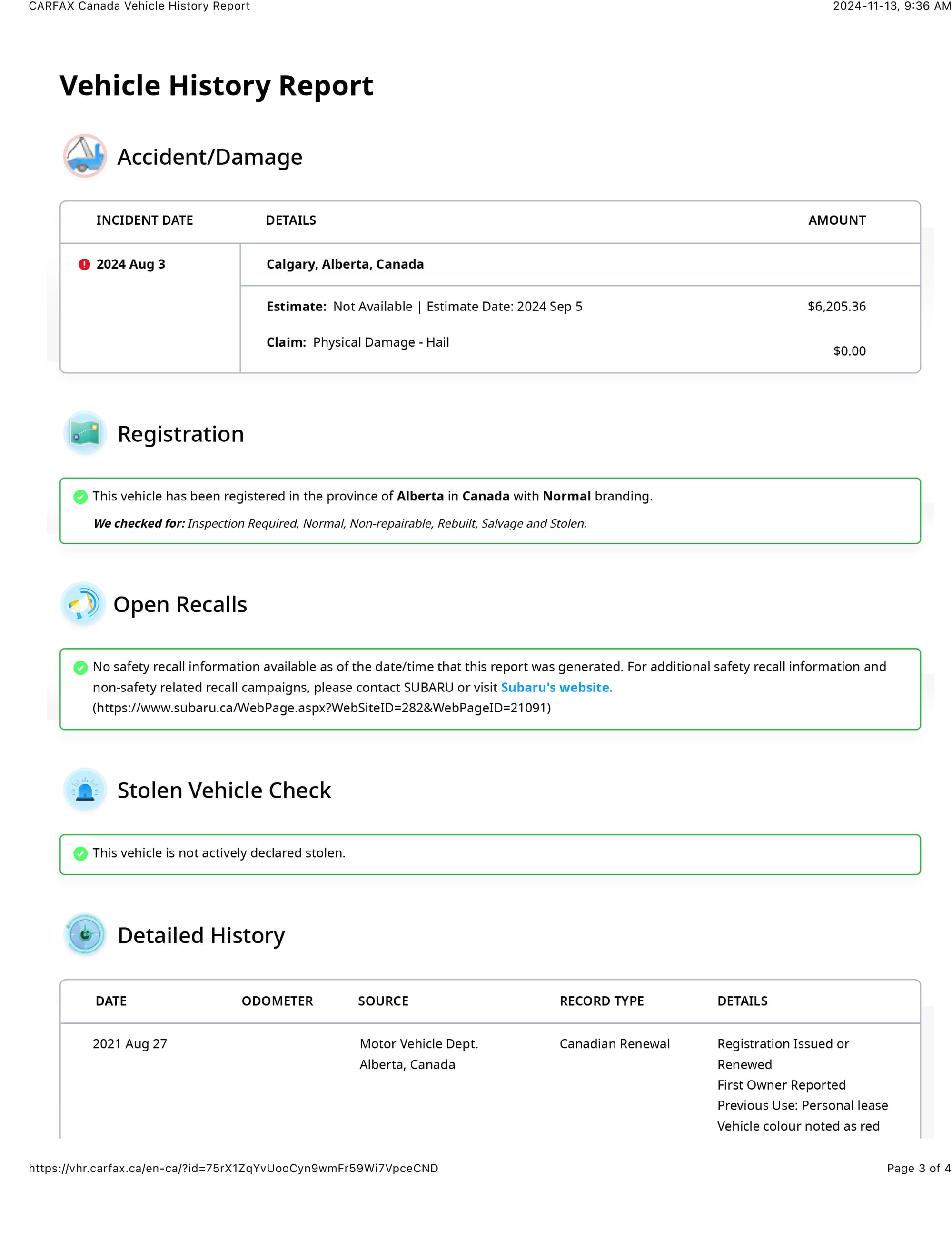This screenshot has width=952, height=1241.
Task: Click the Open Recalls megaphone icon
Action: point(83,604)
